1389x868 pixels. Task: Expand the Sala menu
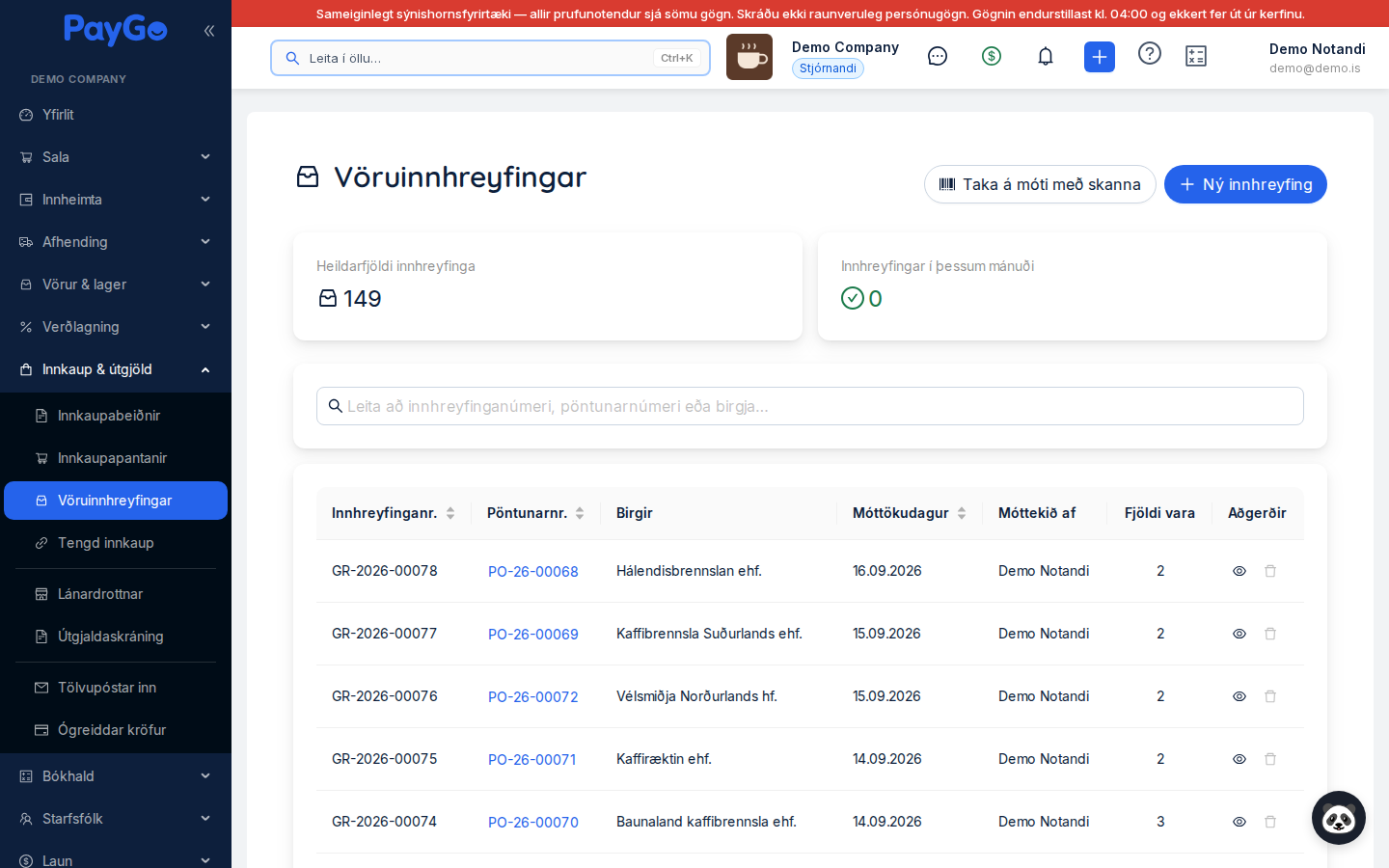(x=116, y=157)
